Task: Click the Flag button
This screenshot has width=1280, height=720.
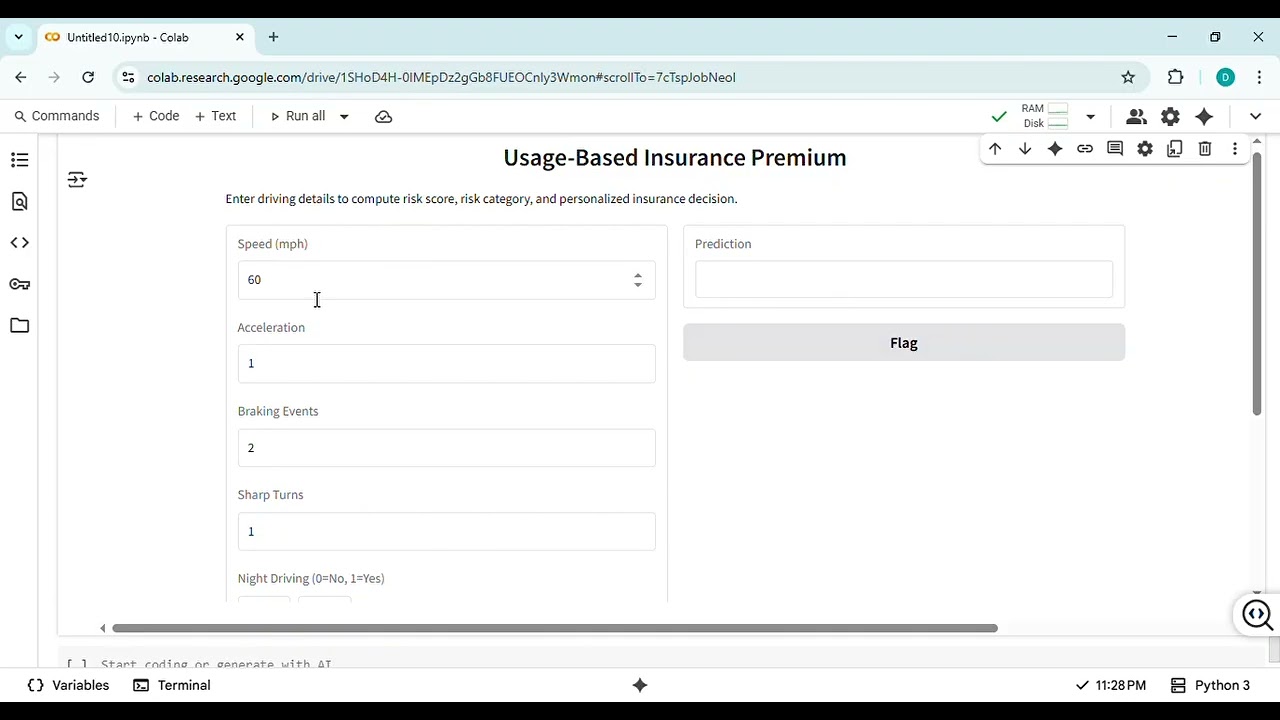Action: [904, 343]
